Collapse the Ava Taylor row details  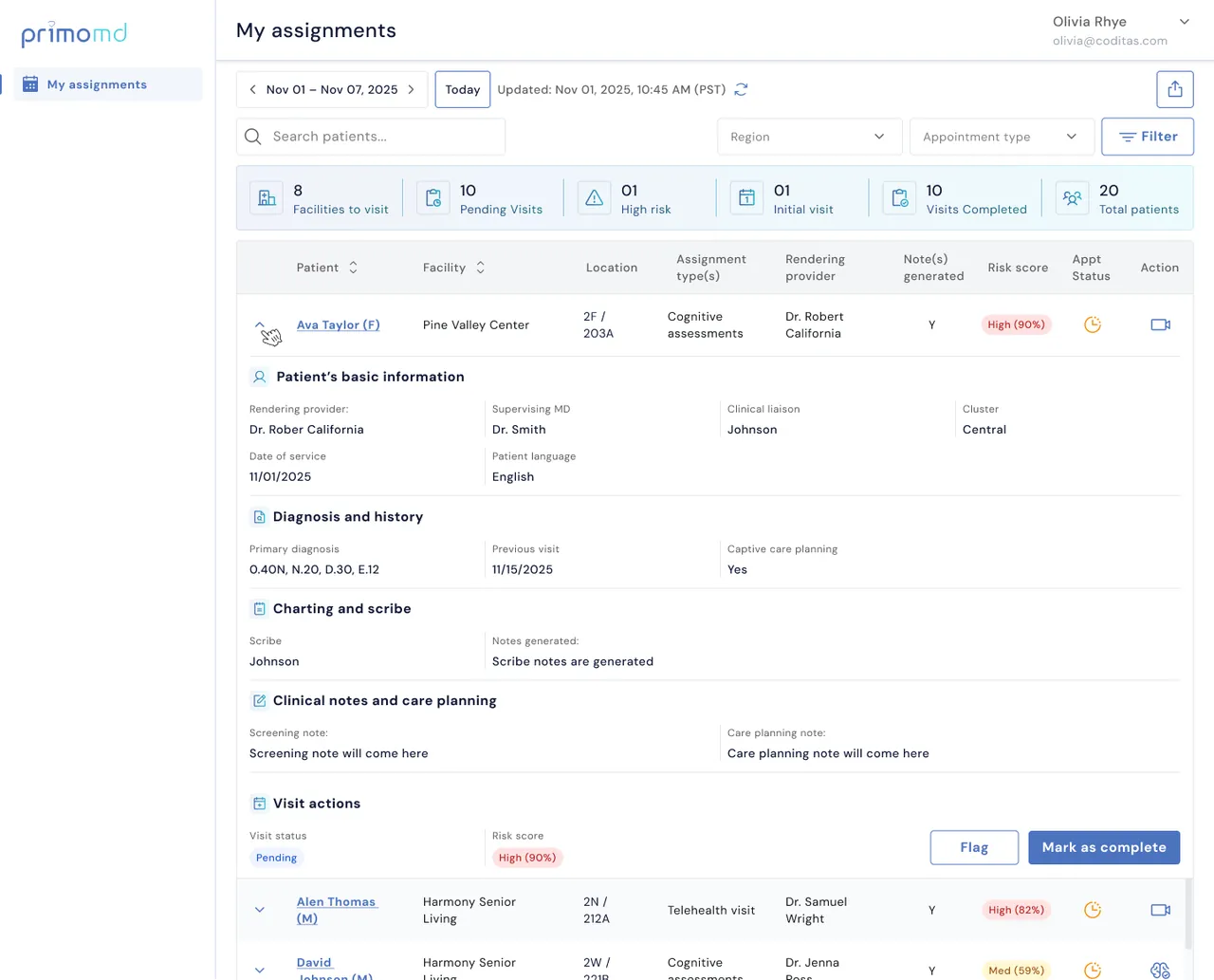coord(260,324)
